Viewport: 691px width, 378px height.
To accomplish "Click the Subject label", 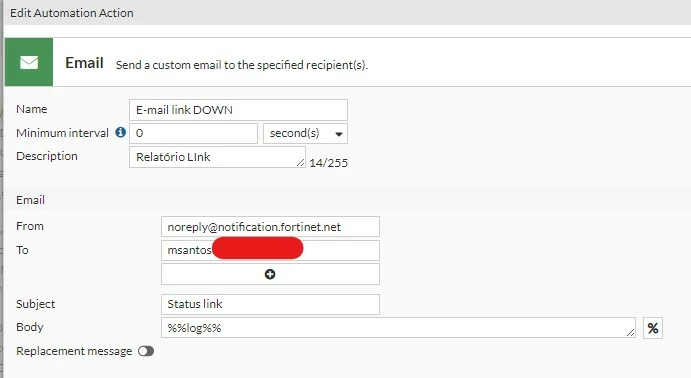I will tap(36, 304).
